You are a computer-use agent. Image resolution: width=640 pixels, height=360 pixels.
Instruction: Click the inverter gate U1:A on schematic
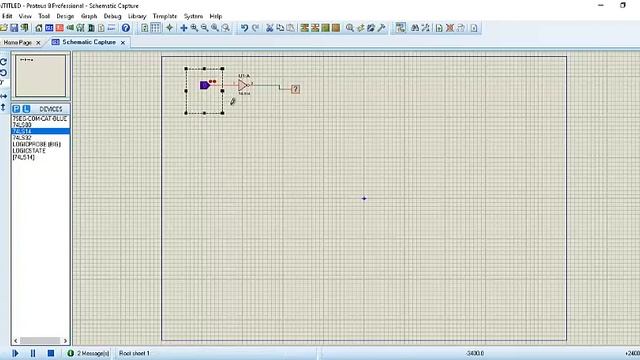[244, 85]
